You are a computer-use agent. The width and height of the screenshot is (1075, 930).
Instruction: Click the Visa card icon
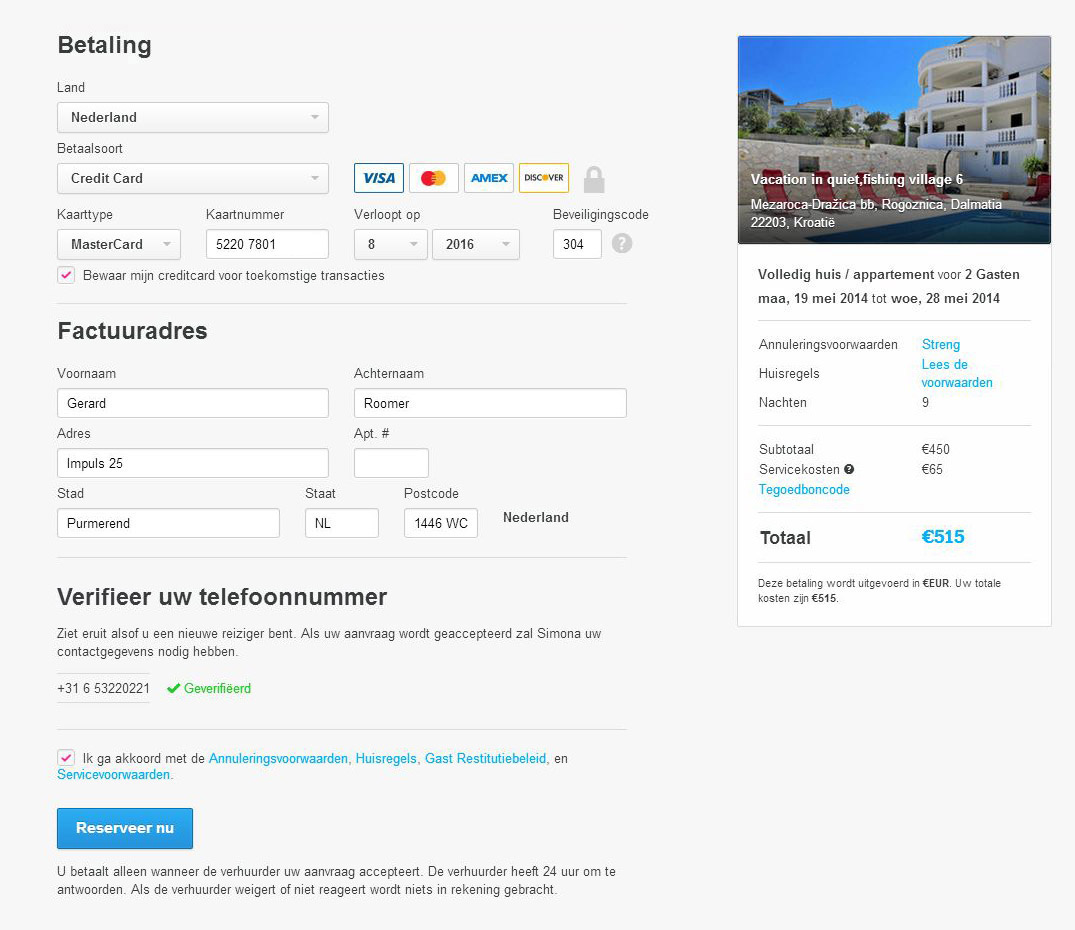[379, 178]
